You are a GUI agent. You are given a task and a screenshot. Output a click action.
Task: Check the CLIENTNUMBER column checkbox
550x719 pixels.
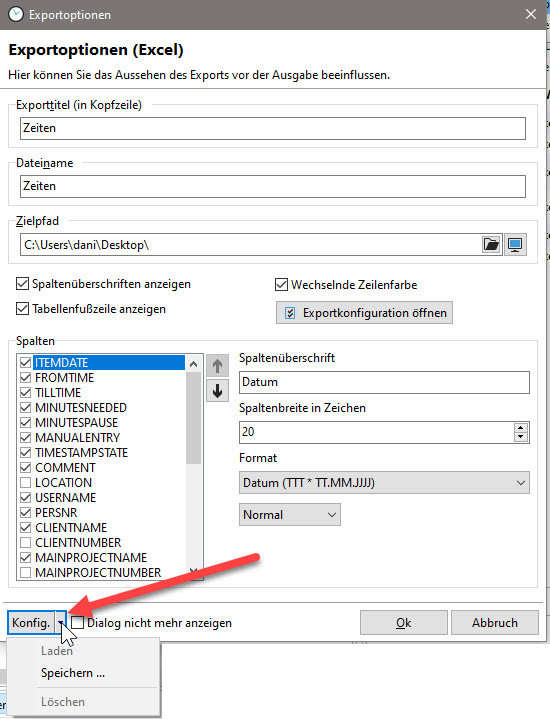click(x=26, y=542)
